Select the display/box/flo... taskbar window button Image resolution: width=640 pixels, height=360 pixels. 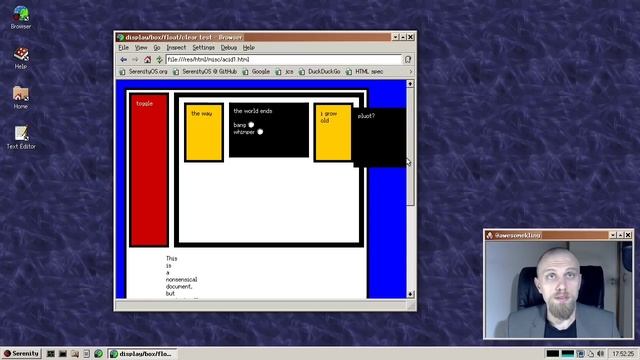coord(142,353)
